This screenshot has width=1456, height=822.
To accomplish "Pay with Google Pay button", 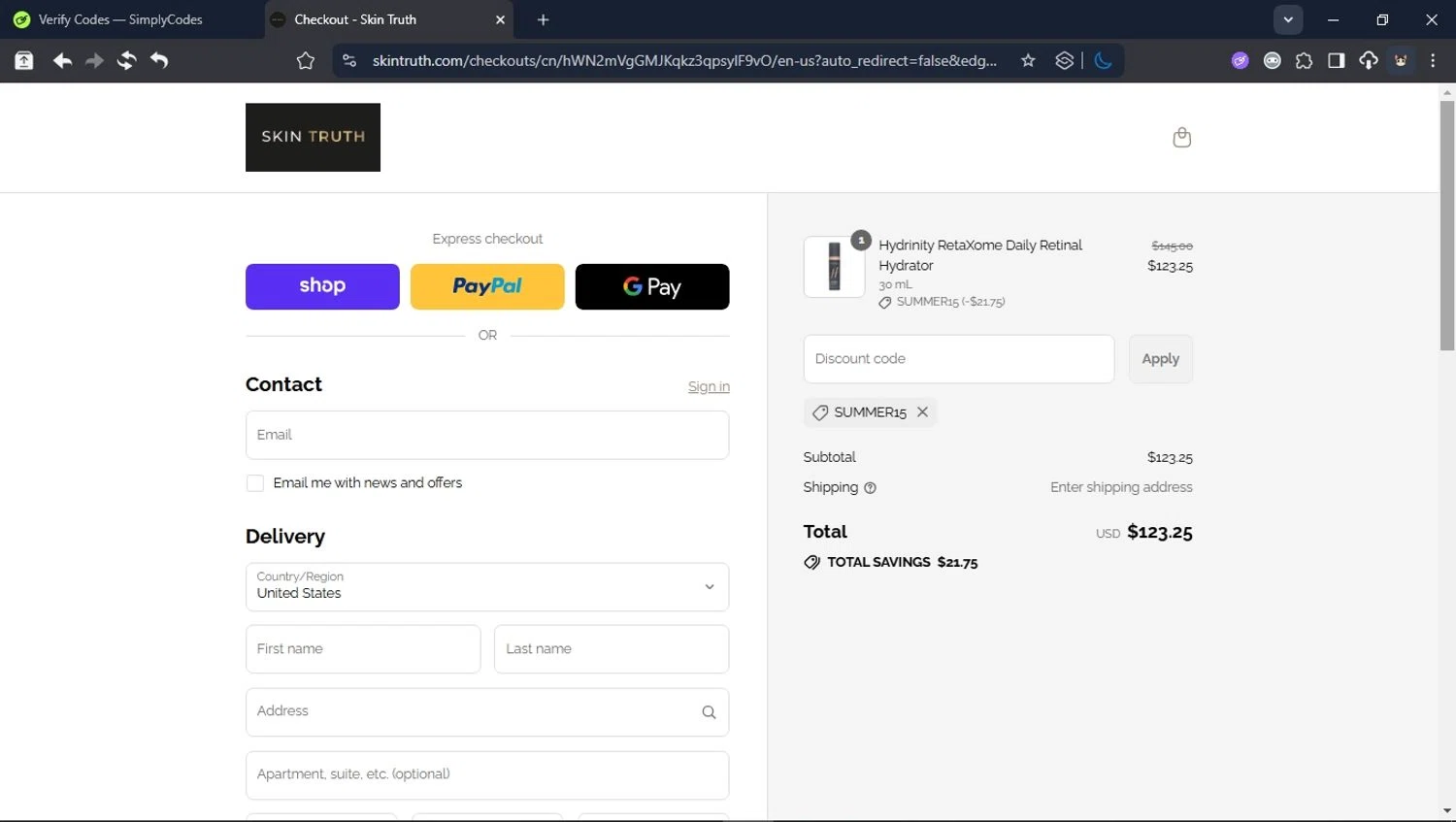I will (652, 286).
